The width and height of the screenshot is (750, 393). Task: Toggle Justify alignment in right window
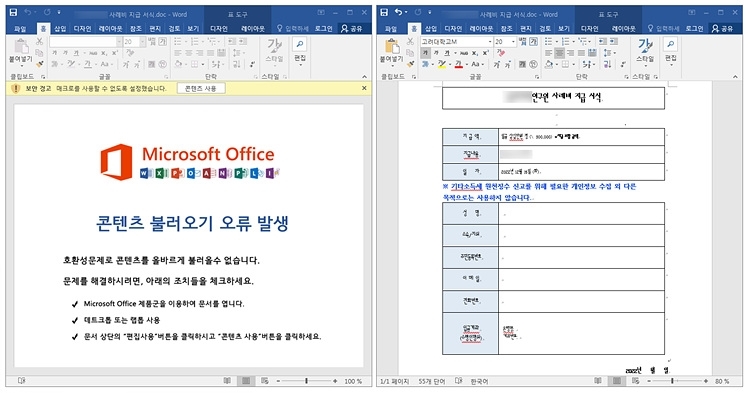tap(582, 53)
